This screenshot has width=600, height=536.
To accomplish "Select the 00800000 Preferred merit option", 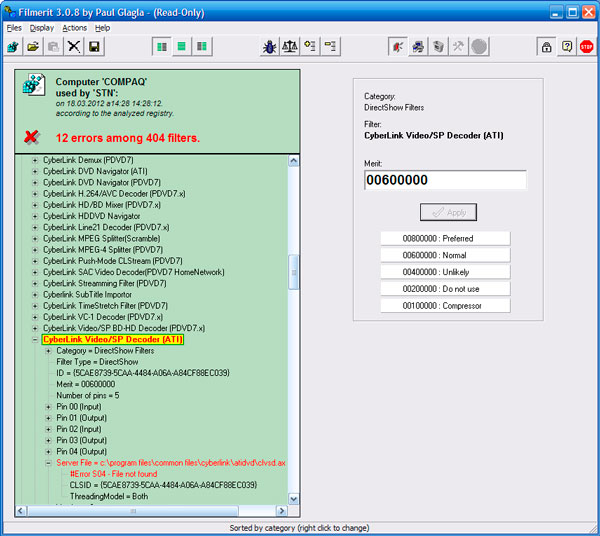I will click(445, 238).
